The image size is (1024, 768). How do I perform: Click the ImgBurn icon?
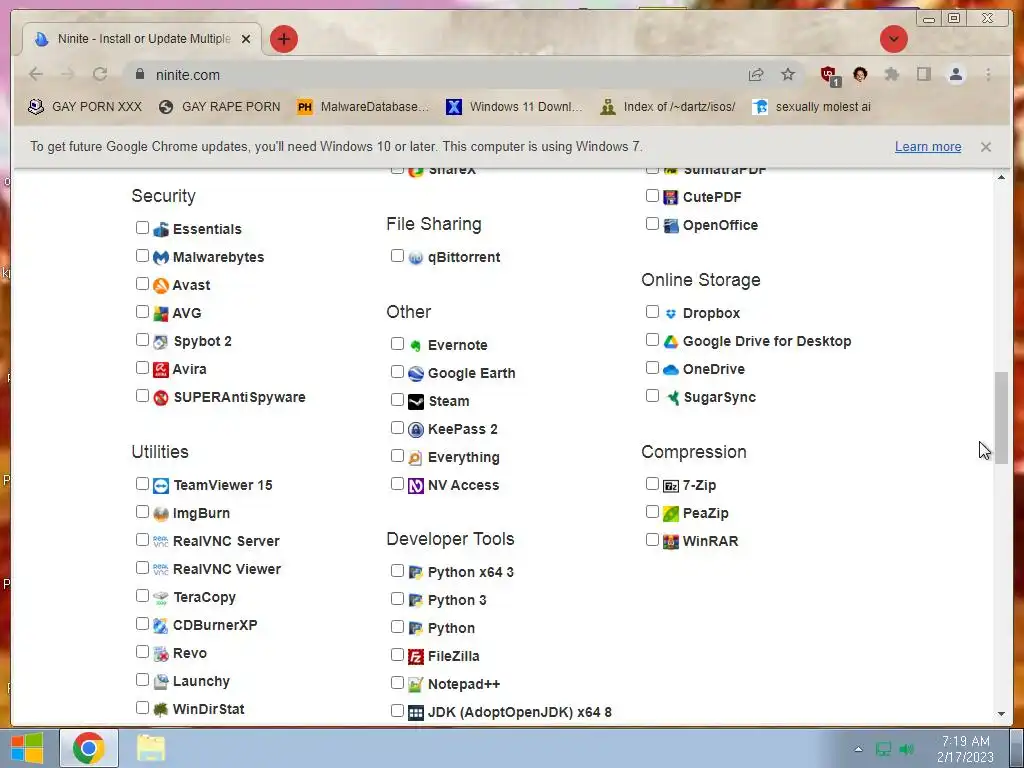161,514
